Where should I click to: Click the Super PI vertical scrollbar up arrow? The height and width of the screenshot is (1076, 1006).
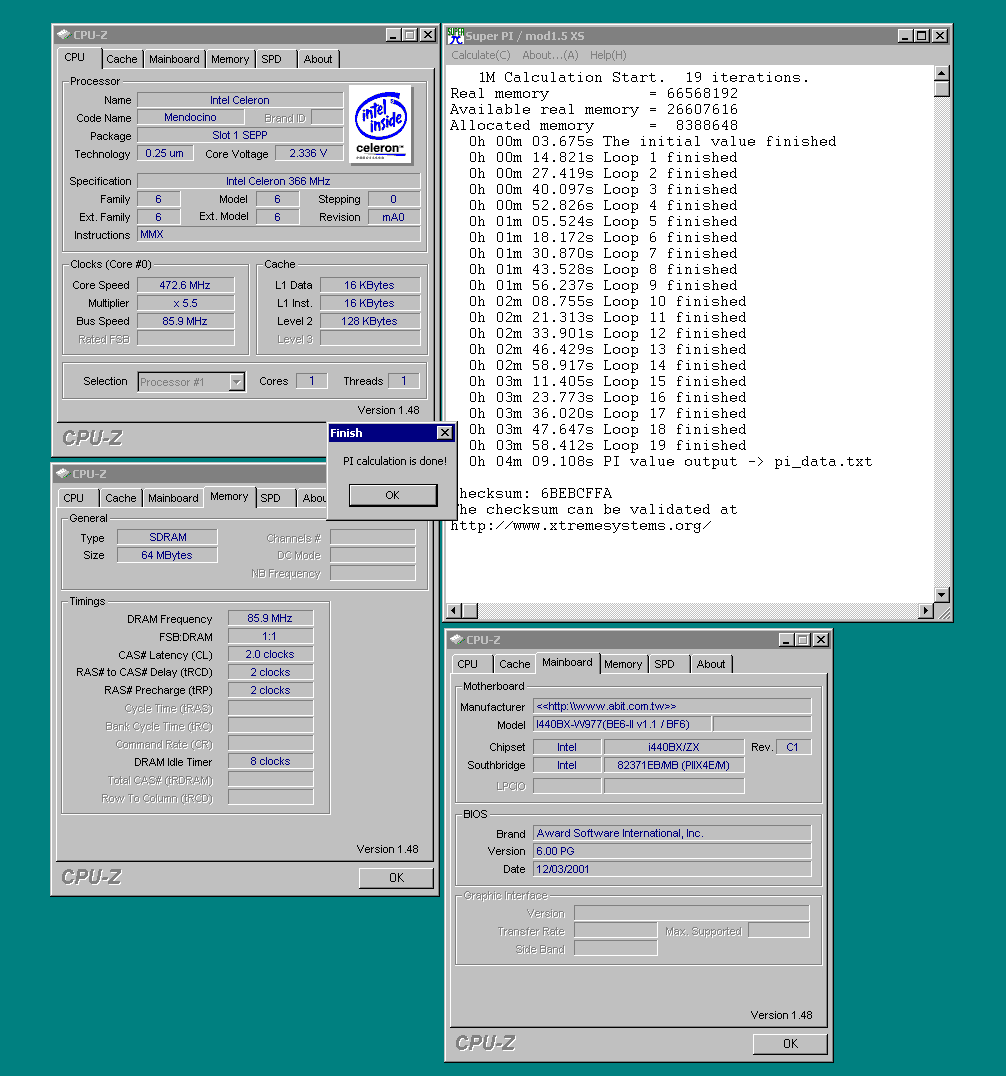pyautogui.click(x=941, y=73)
